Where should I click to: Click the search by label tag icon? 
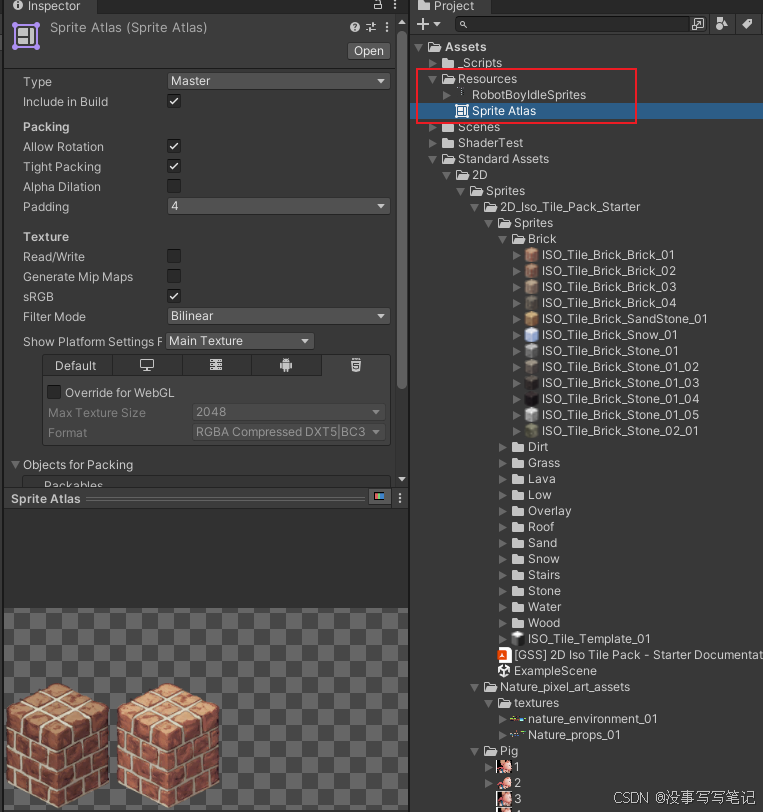[747, 24]
